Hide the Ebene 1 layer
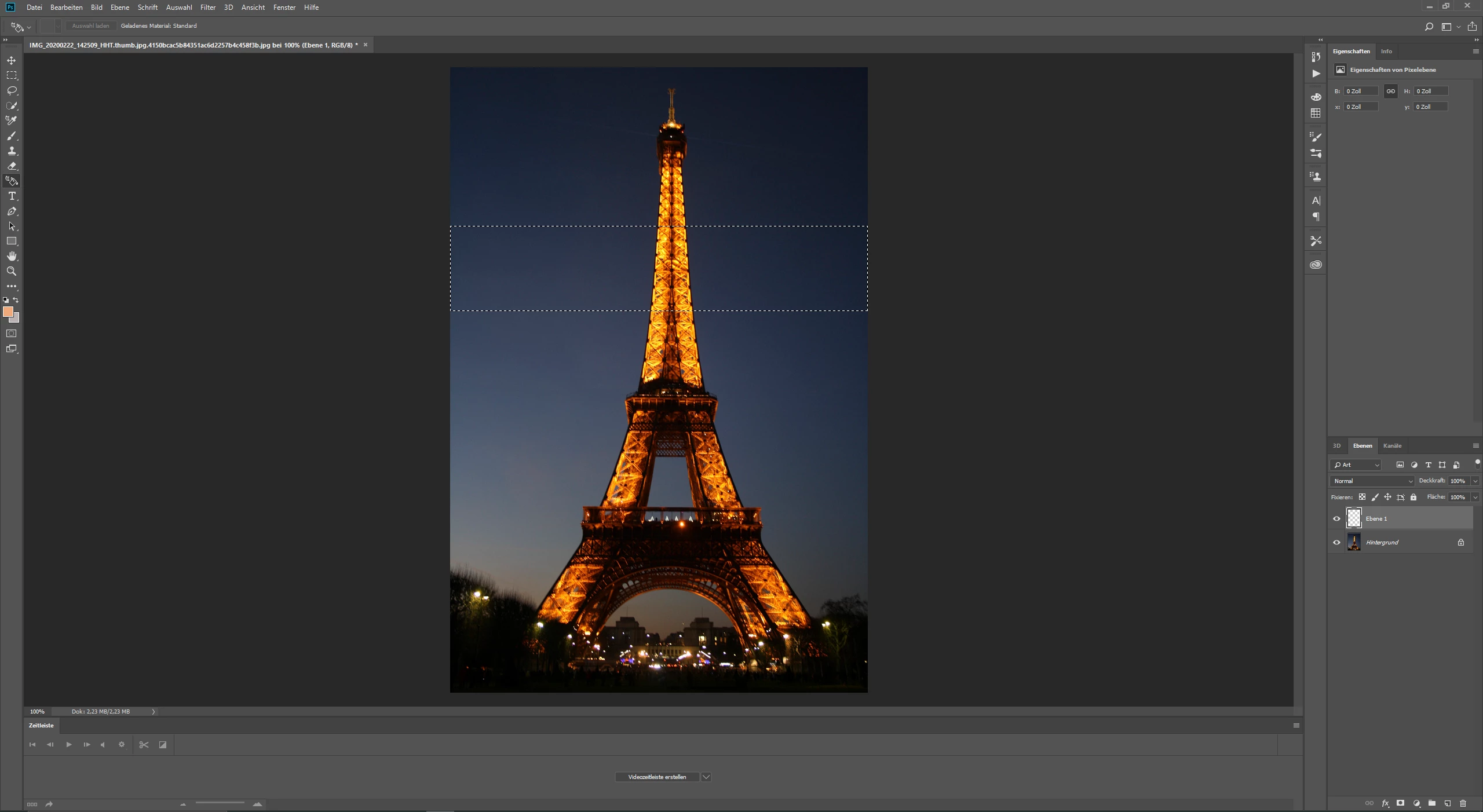Image resolution: width=1483 pixels, height=812 pixels. (1337, 519)
